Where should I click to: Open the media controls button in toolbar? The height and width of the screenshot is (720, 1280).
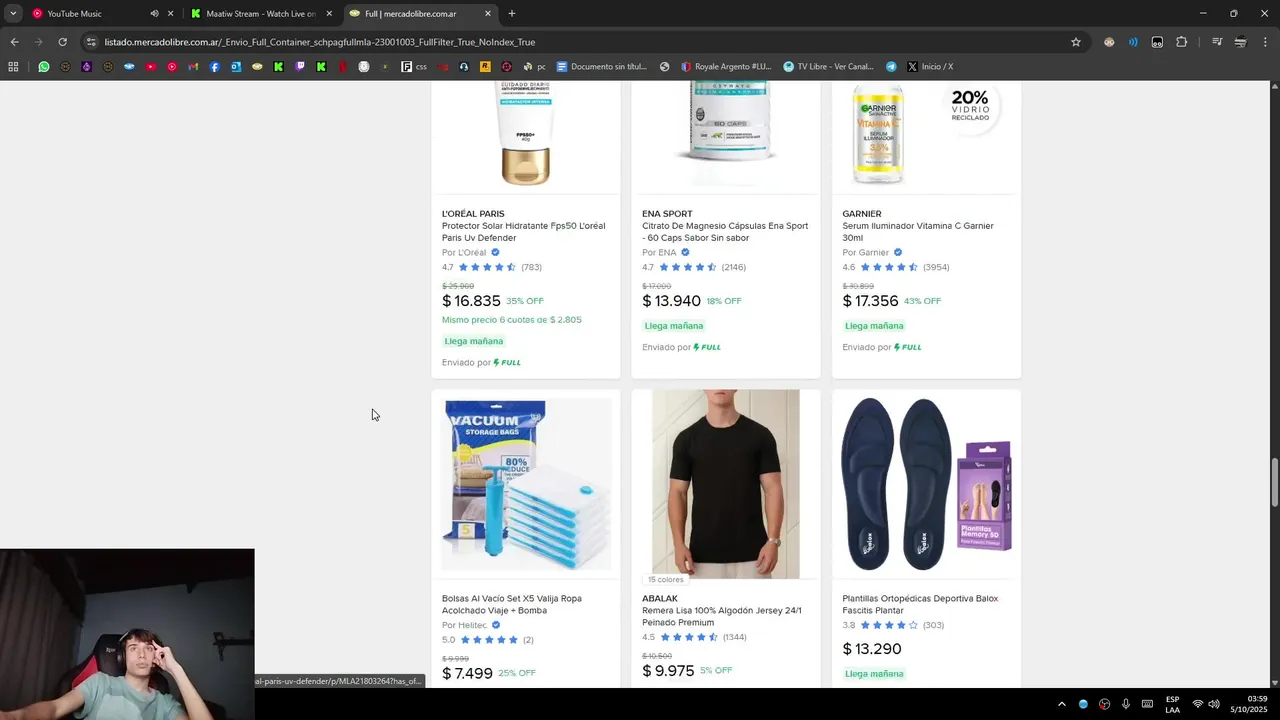pyautogui.click(x=1217, y=42)
